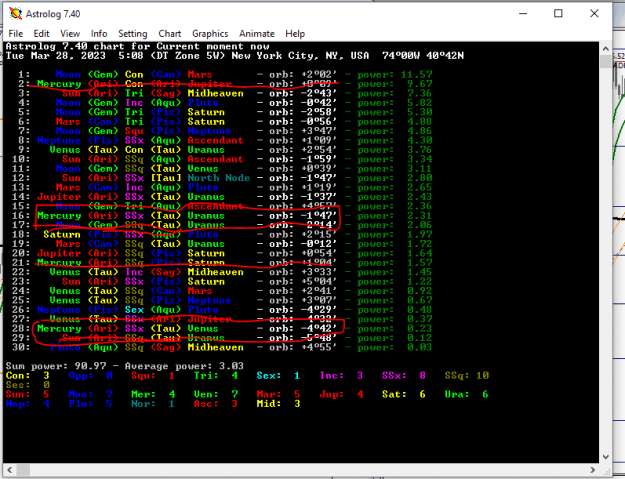Screen dimensions: 625x479
Task: Click the vertical scrollbar thumb
Action: tap(606, 61)
